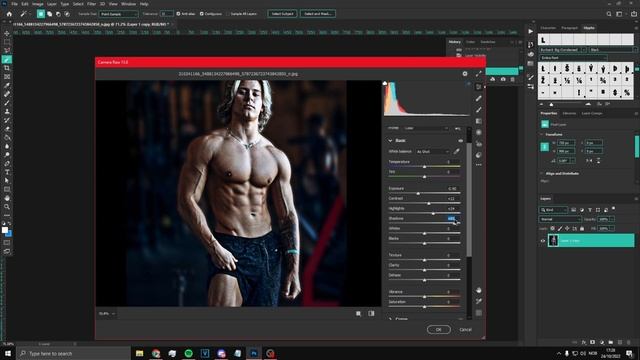Open Camera Raw more options ellipsis
This screenshot has height=360, width=640.
click(x=479, y=165)
